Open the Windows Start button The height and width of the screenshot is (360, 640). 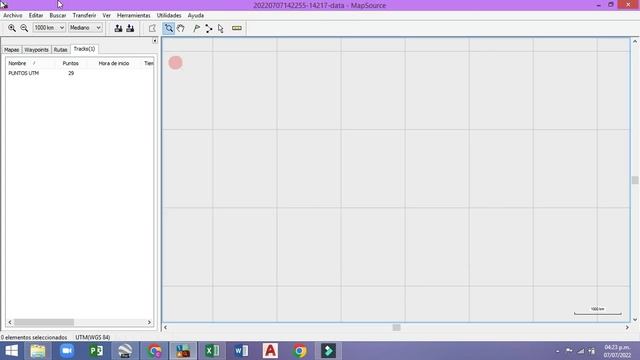tap(11, 351)
